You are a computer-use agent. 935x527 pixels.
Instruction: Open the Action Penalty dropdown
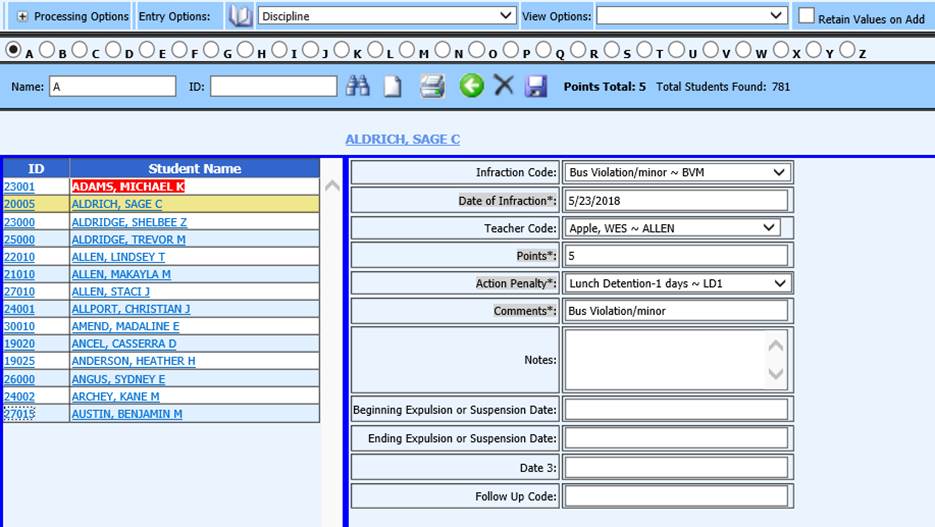677,283
